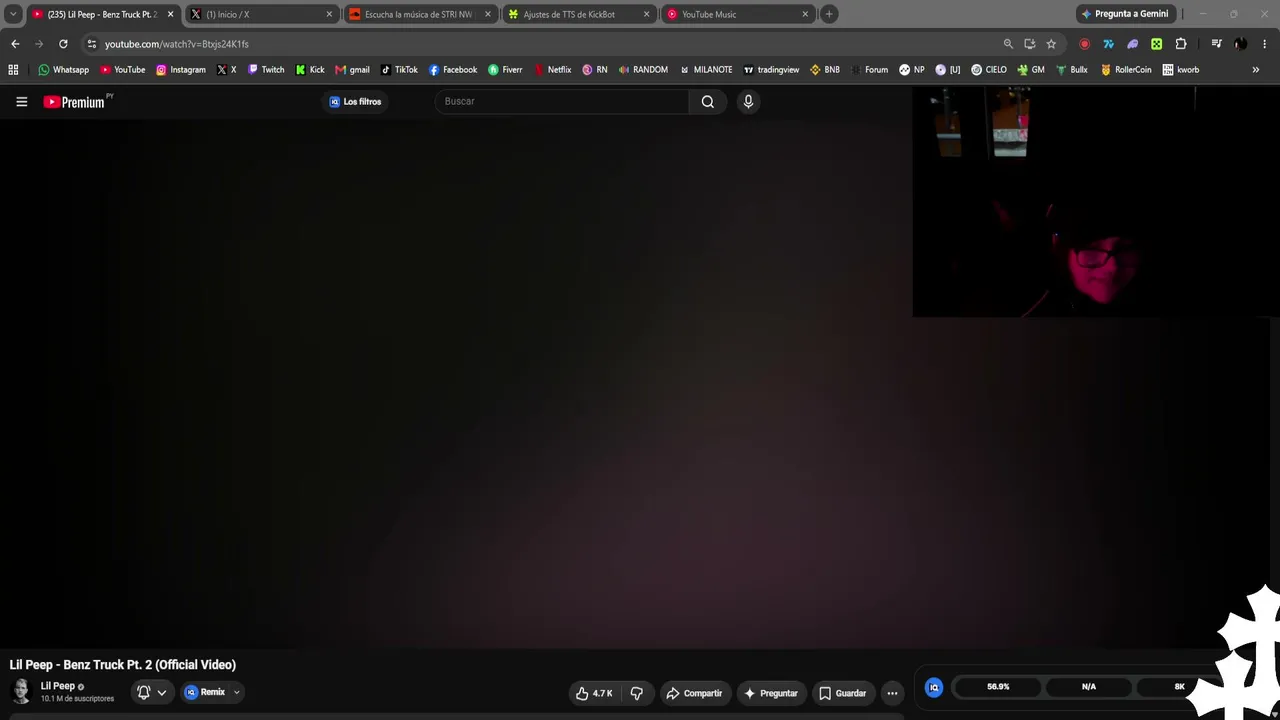Toggle the notification bell dropdown
Screen dimensions: 1280x720
[x=151, y=692]
